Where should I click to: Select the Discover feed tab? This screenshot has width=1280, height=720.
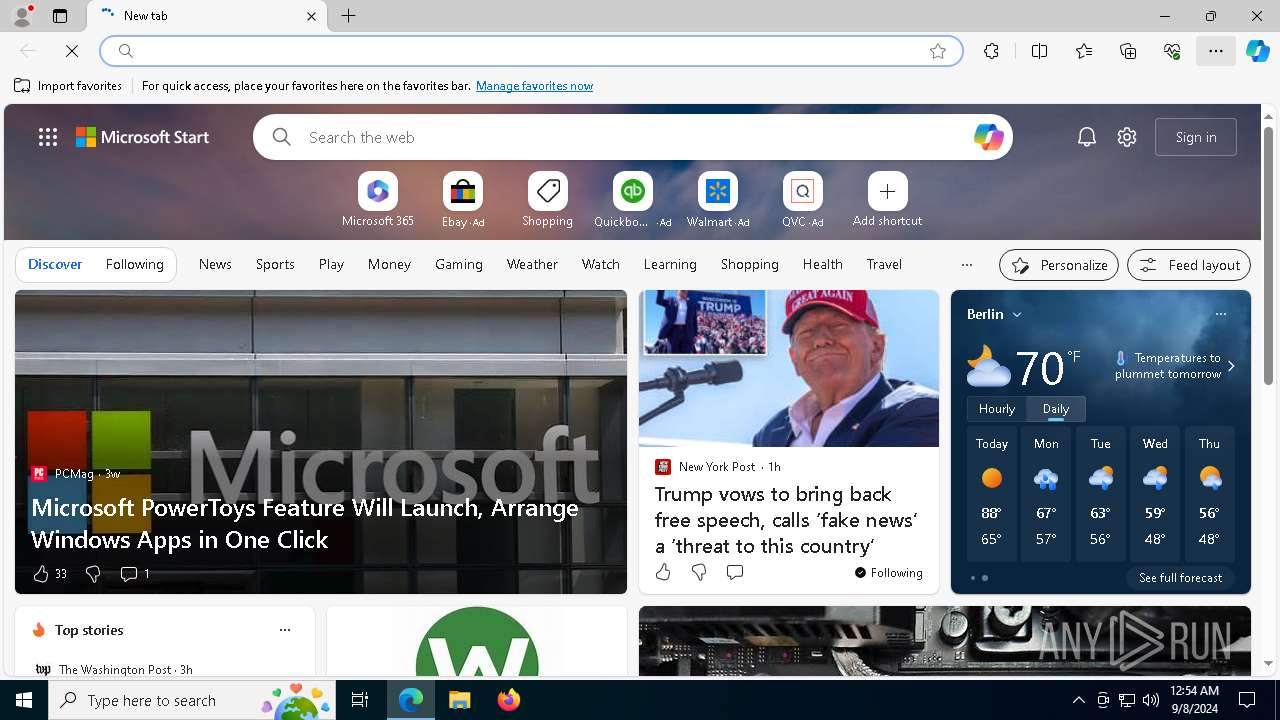point(55,264)
